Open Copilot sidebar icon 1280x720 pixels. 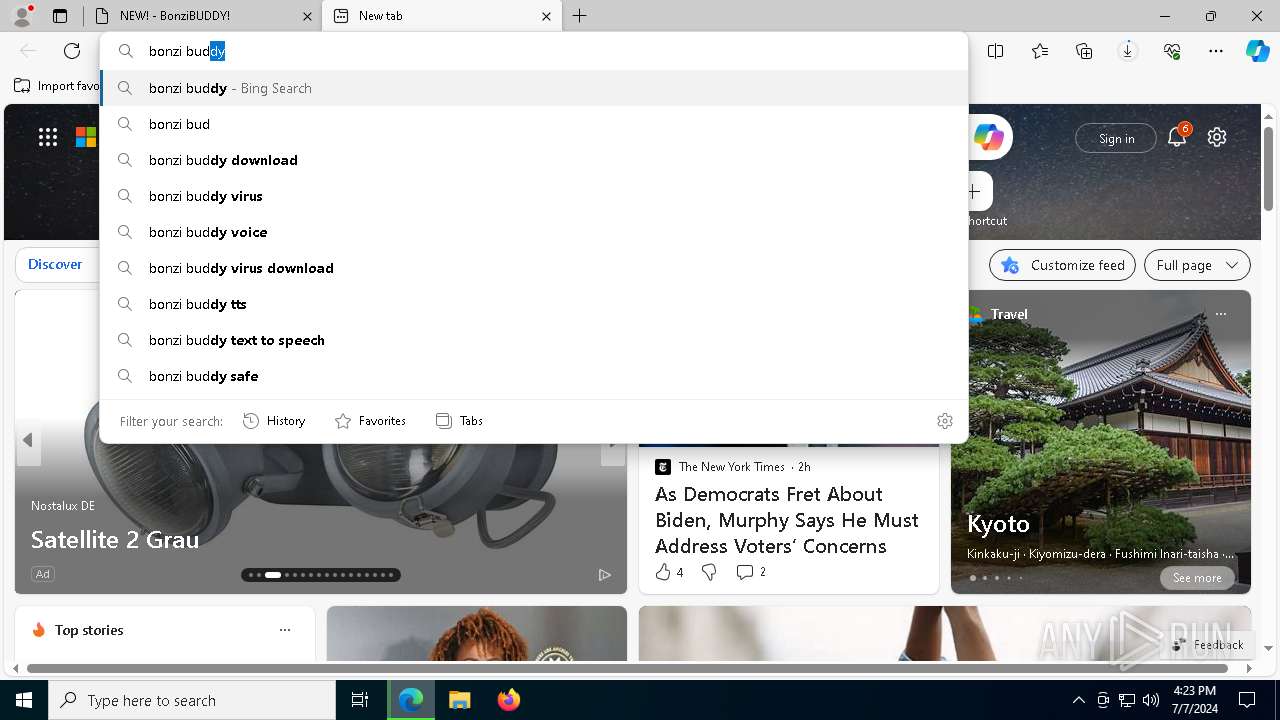coord(1257,51)
